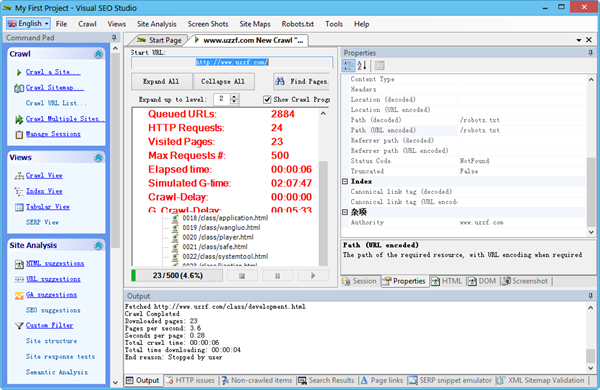Open the Crawl Multiple Sites link

(63, 119)
